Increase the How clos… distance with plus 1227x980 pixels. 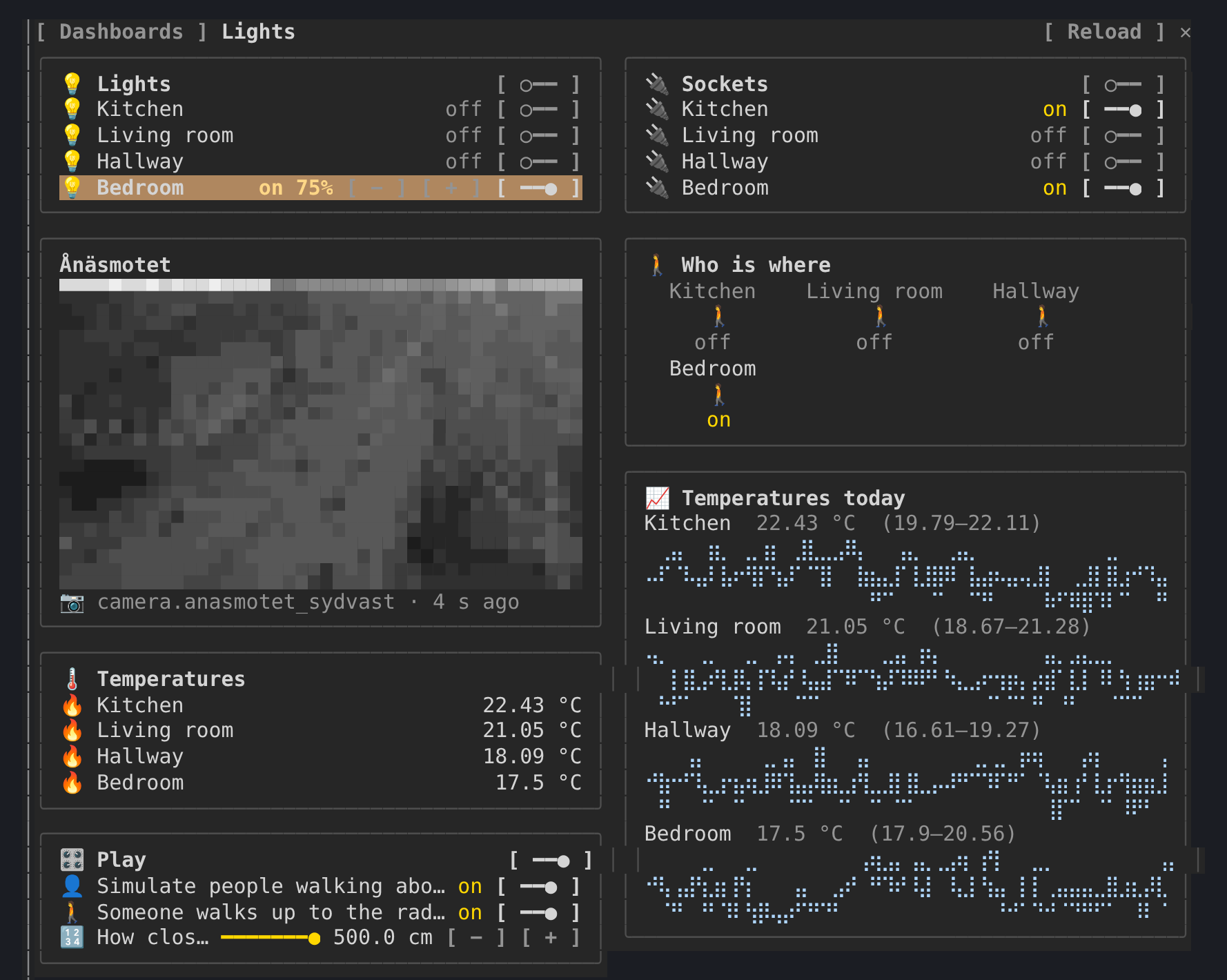[551, 937]
